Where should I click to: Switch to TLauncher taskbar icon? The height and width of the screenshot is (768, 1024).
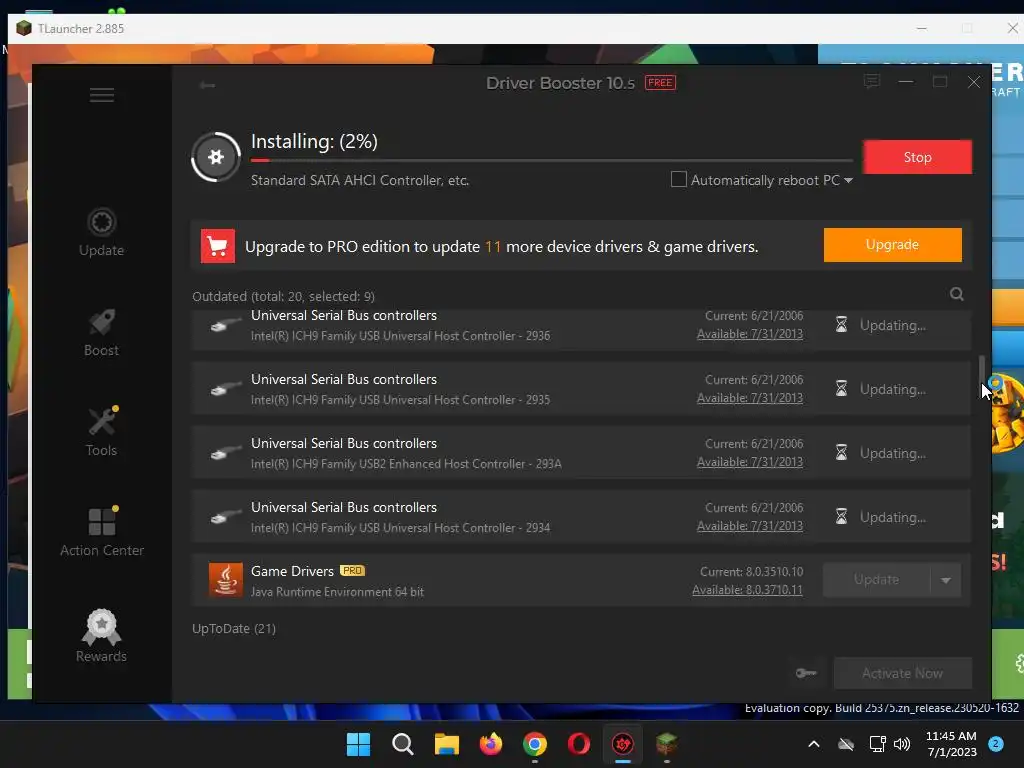click(667, 744)
